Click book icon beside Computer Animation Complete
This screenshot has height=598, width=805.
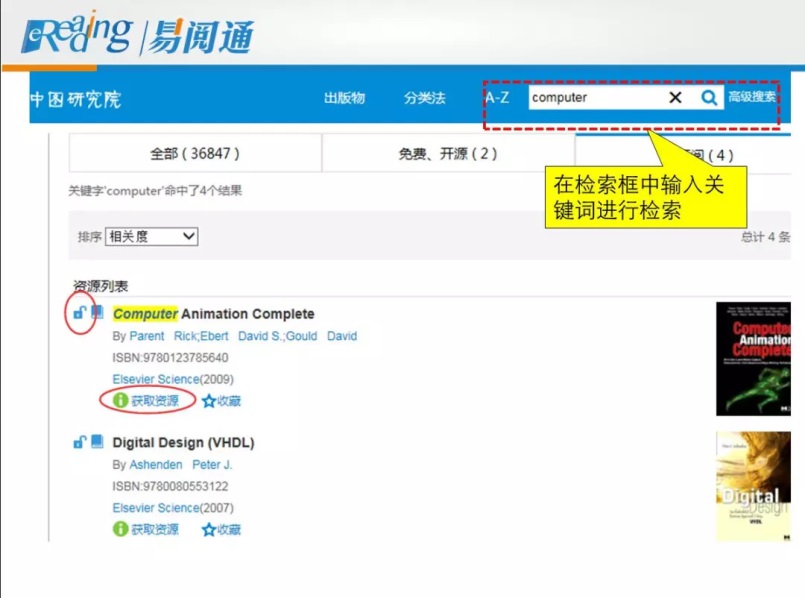pos(97,313)
